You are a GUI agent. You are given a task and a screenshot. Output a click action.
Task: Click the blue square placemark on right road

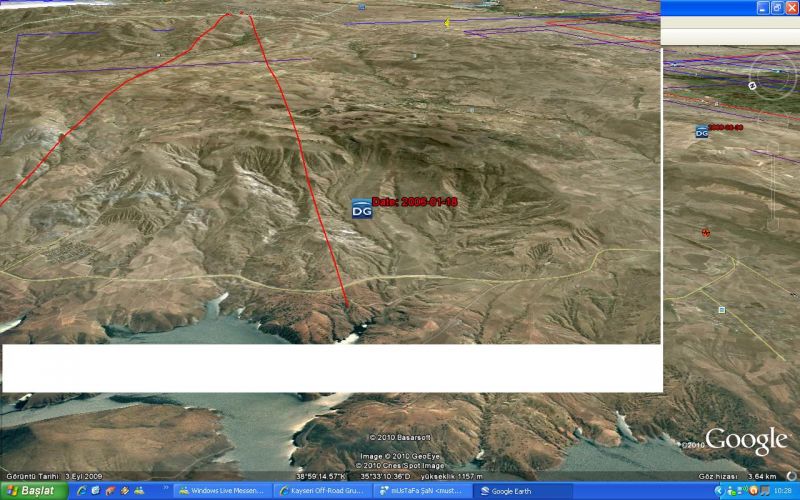coord(721,310)
